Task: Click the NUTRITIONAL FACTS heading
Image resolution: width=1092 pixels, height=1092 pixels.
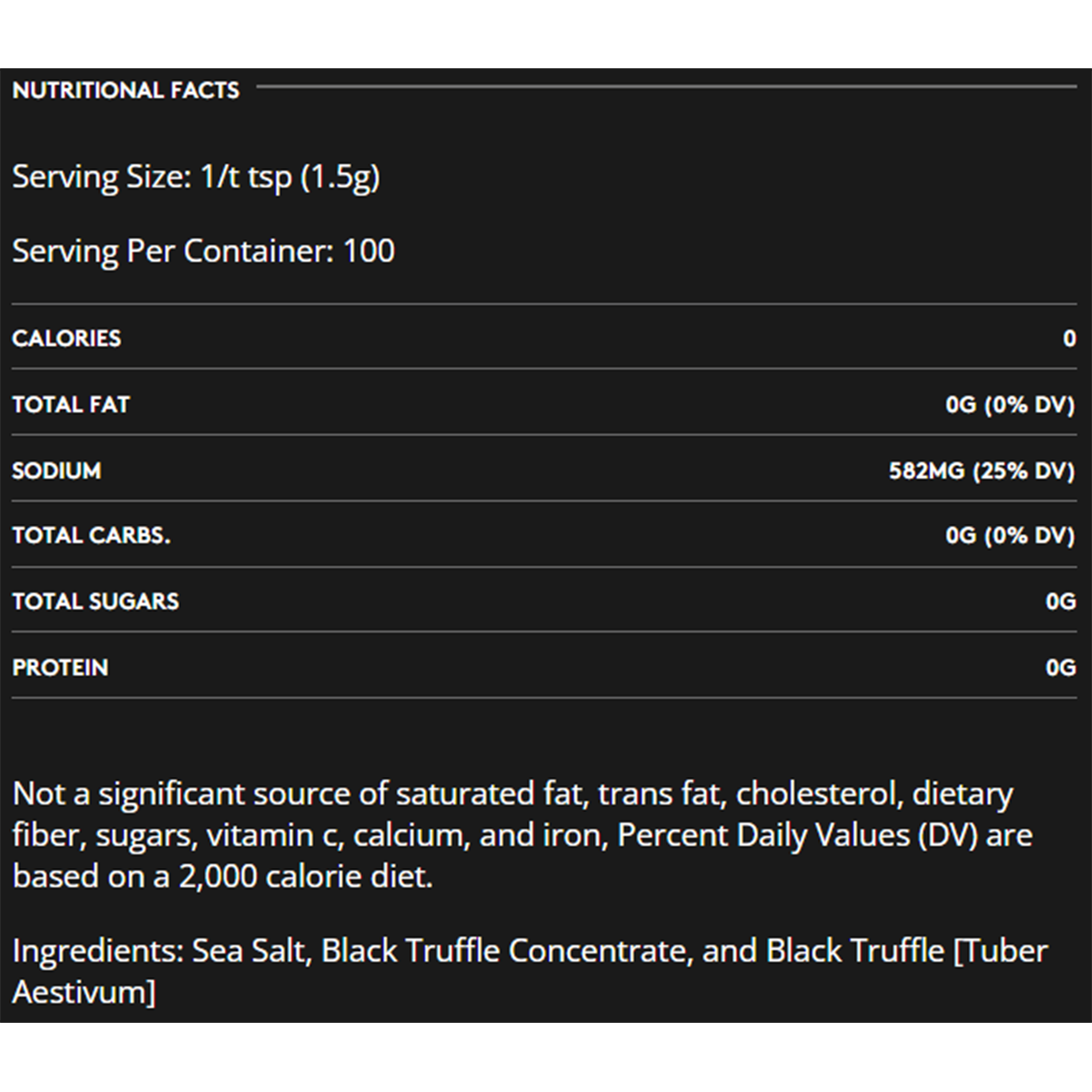Action: [126, 90]
